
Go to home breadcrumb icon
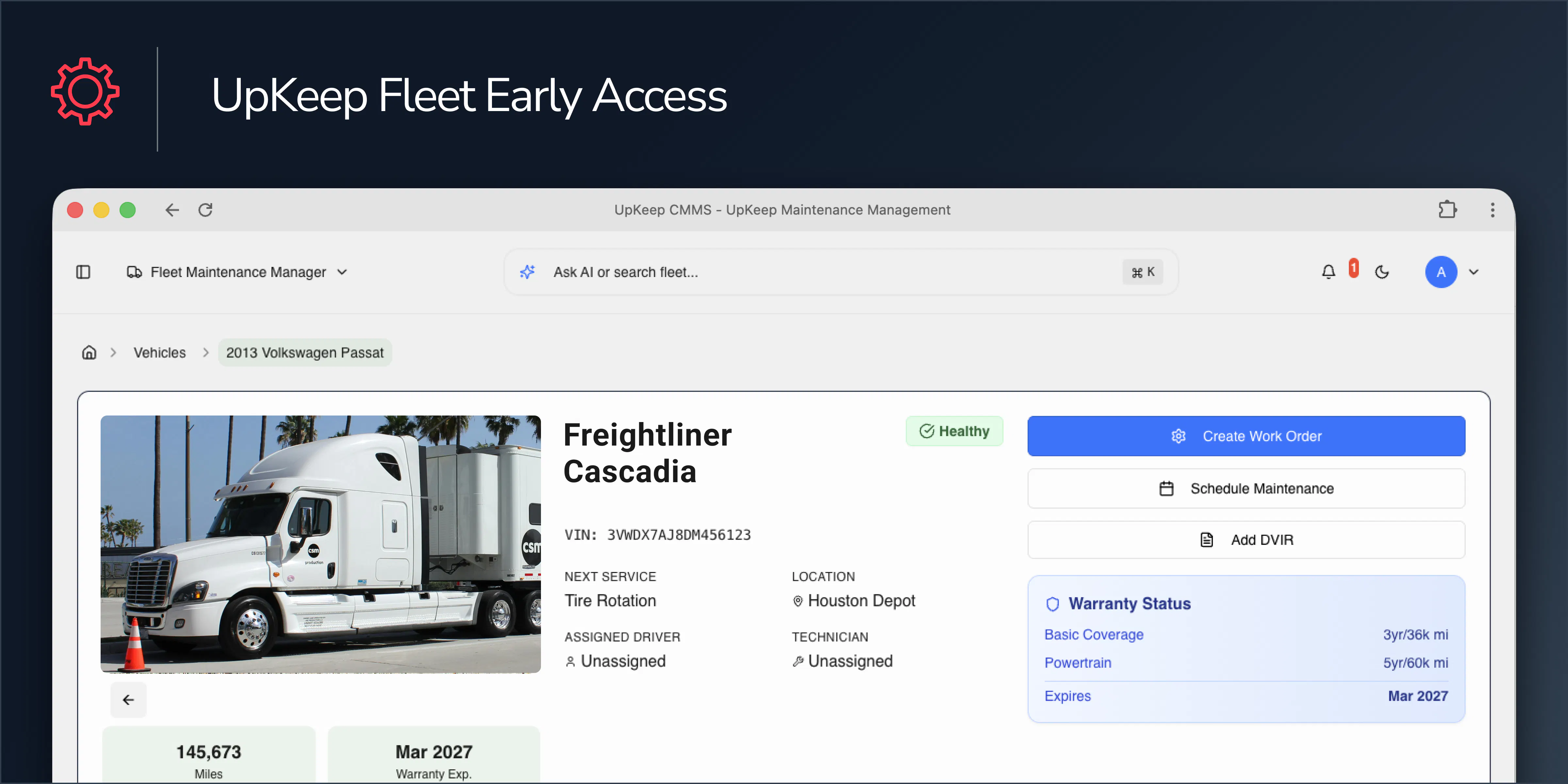(90, 352)
